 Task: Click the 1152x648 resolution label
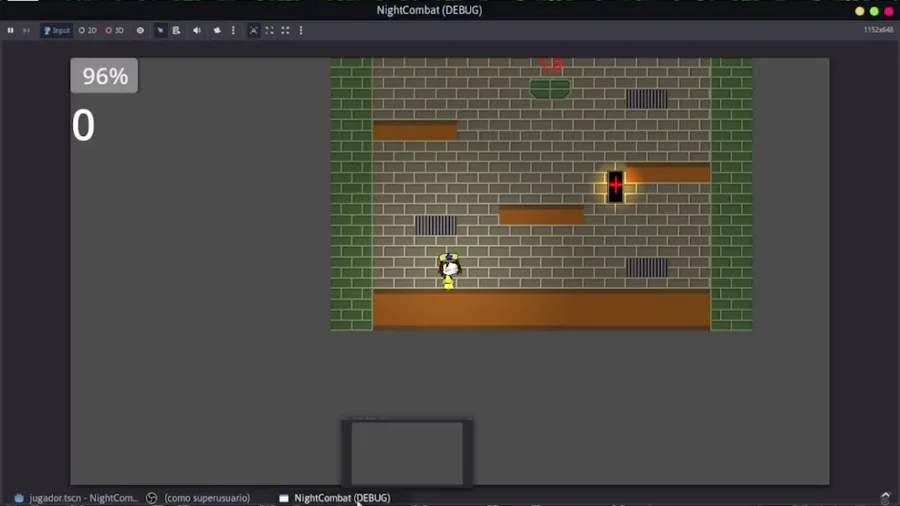point(878,30)
